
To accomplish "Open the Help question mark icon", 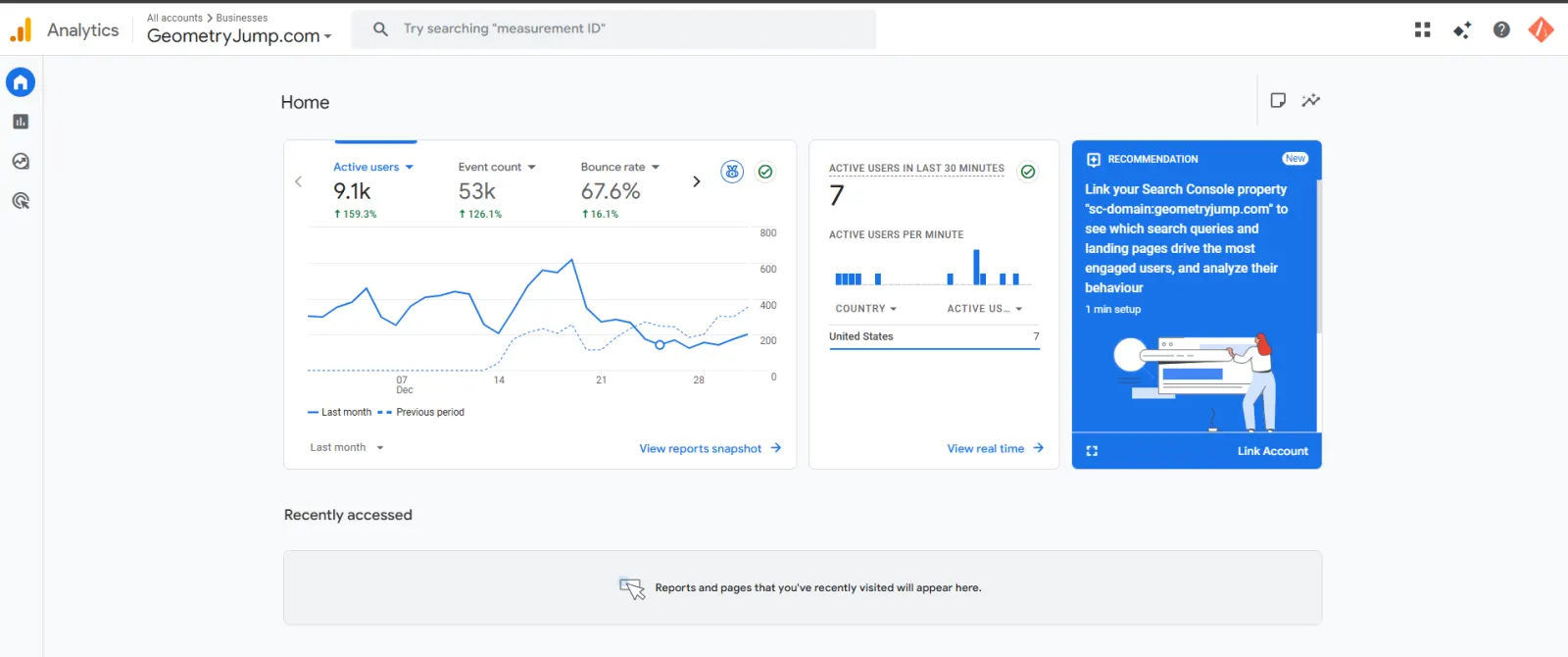I will click(1501, 30).
